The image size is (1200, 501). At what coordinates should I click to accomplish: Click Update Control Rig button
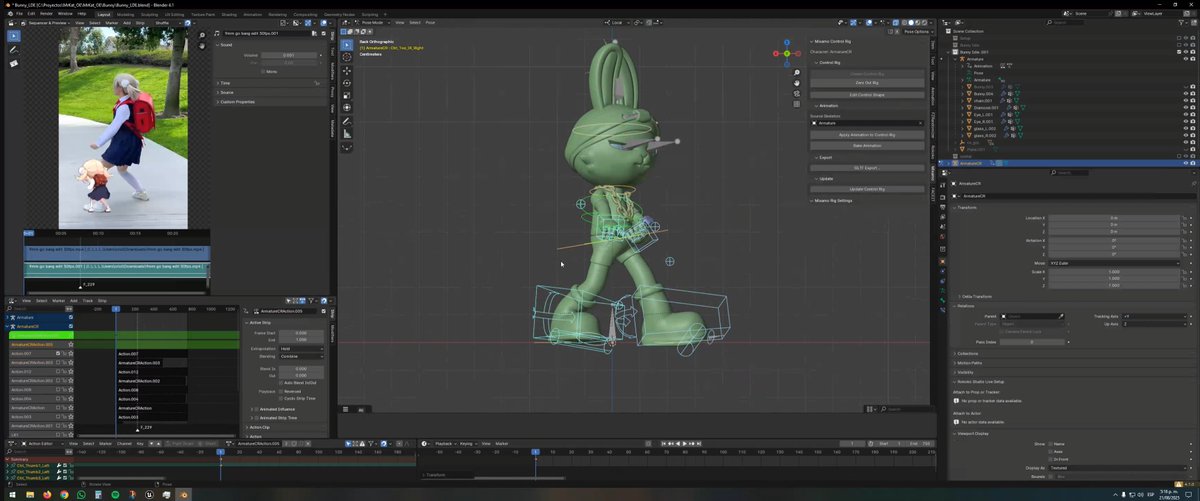866,189
